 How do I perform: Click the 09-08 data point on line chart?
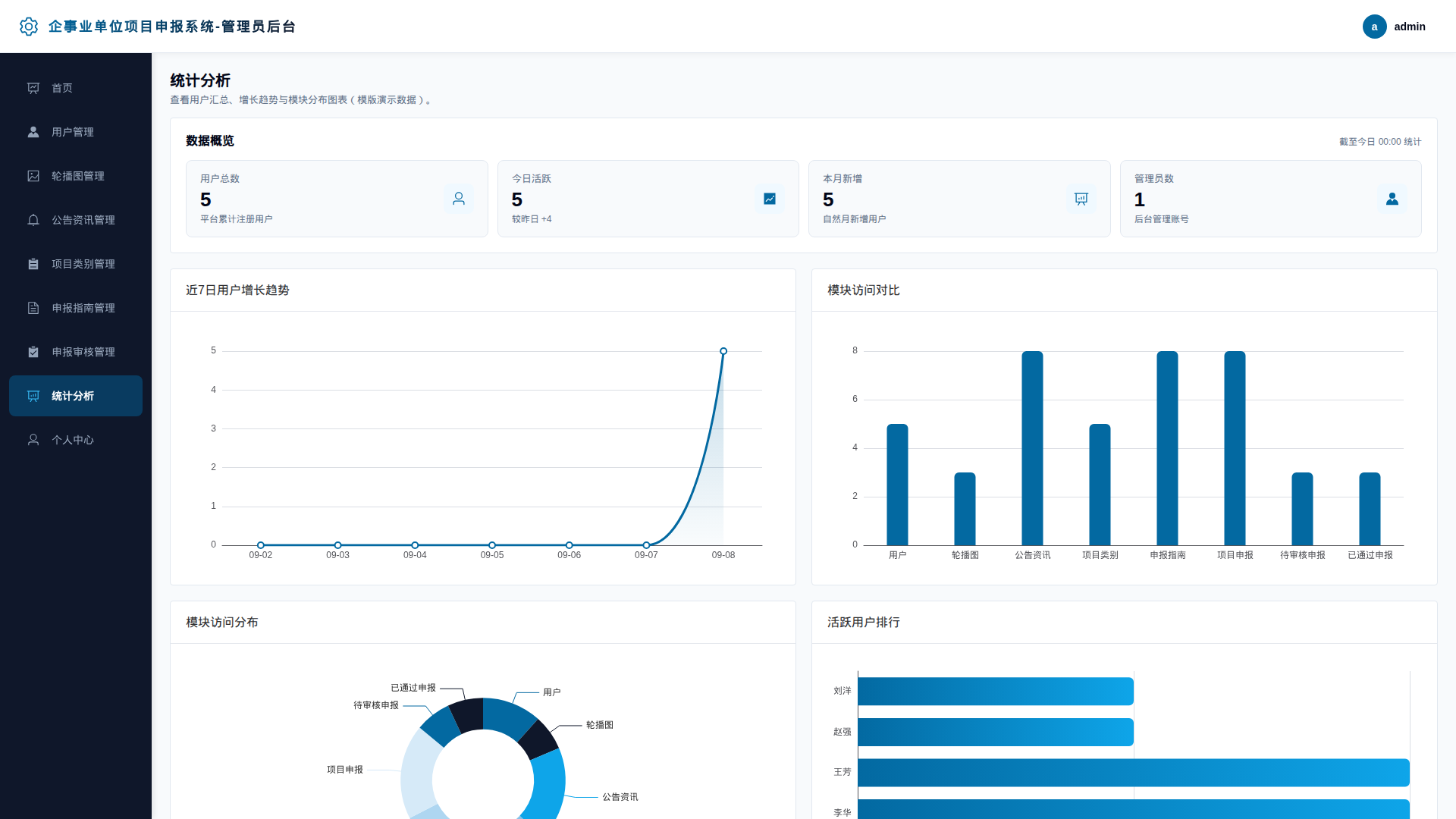click(x=723, y=351)
